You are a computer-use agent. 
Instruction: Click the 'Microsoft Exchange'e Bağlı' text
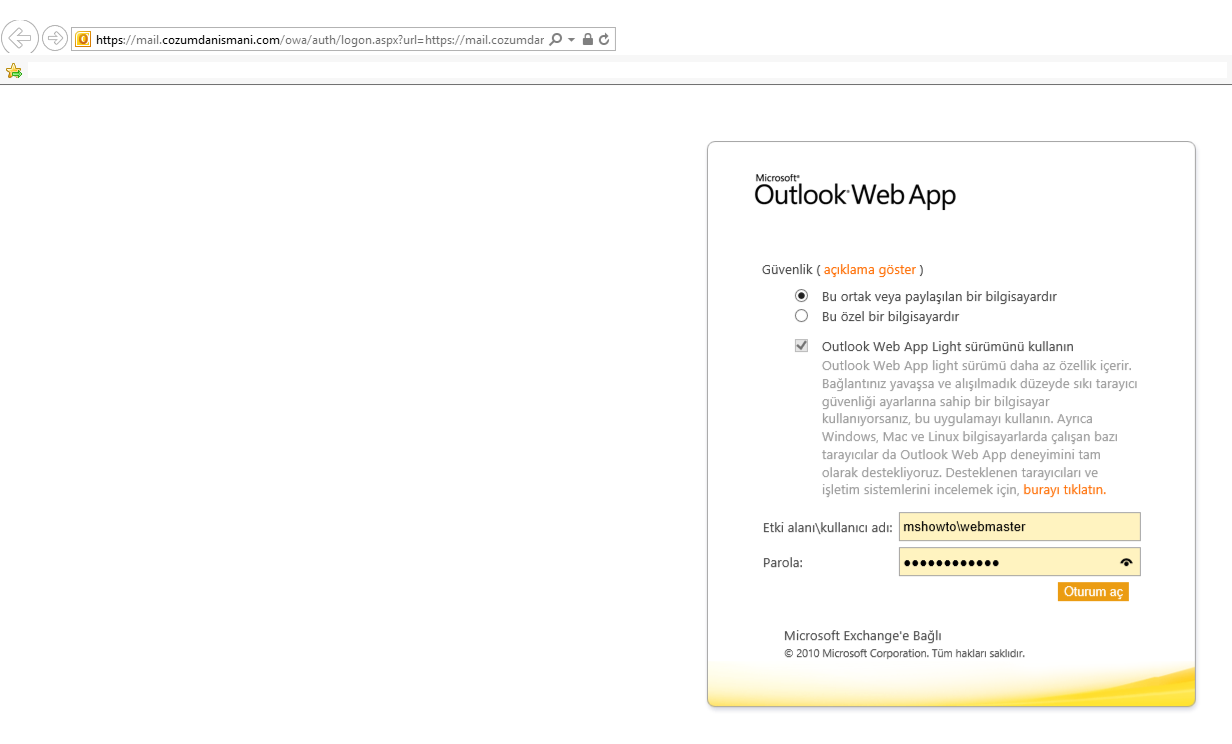tap(863, 636)
